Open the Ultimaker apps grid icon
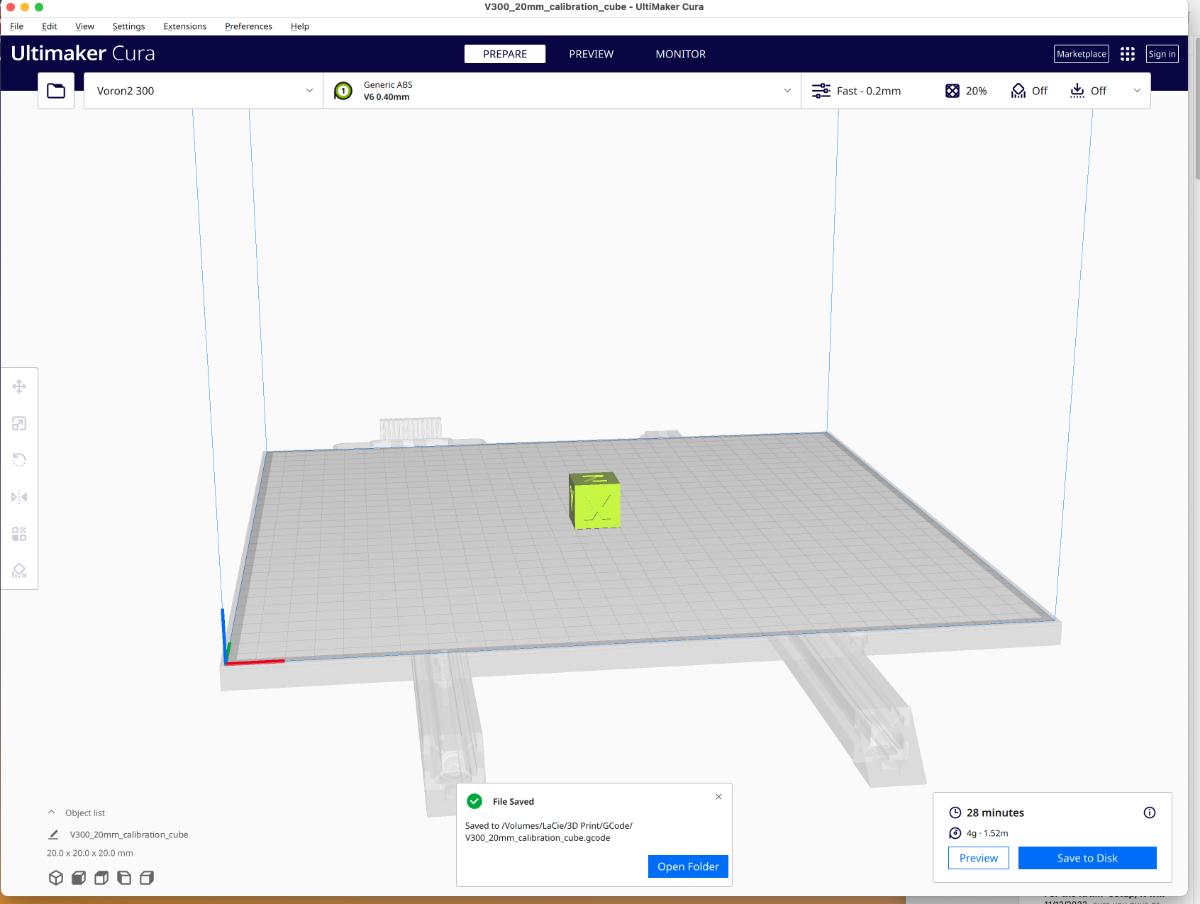 coord(1128,54)
